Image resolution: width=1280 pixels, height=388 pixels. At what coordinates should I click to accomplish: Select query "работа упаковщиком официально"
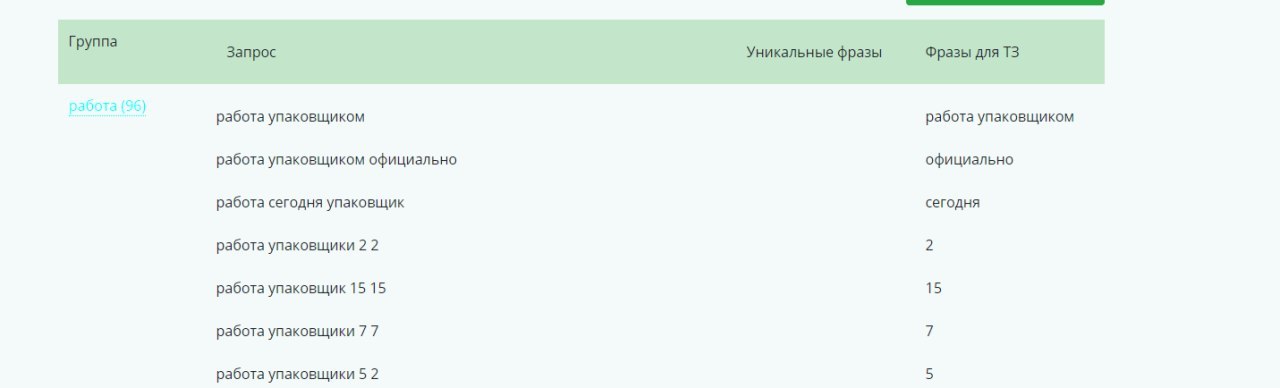tap(336, 160)
